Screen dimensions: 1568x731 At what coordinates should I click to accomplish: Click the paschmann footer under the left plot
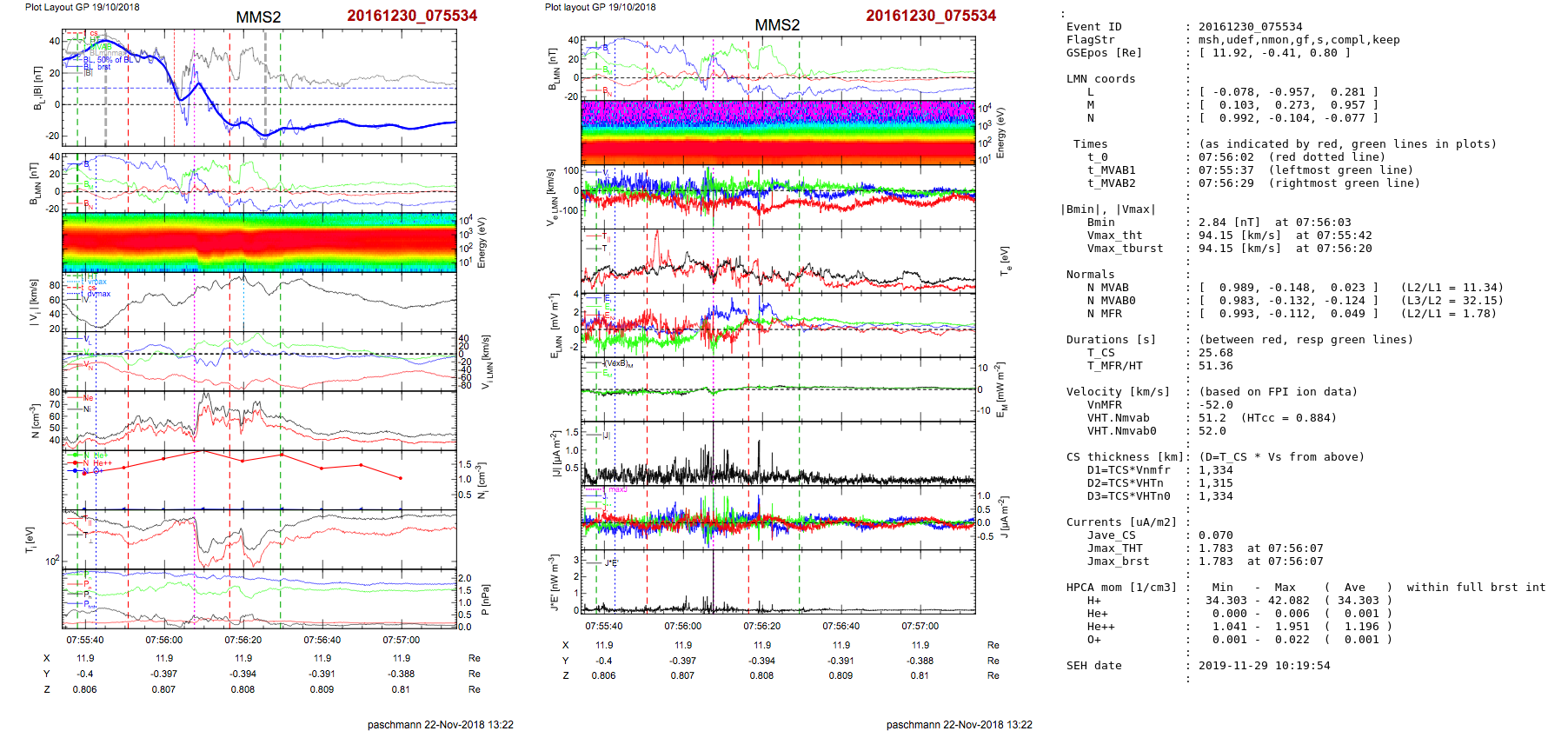coord(440,724)
